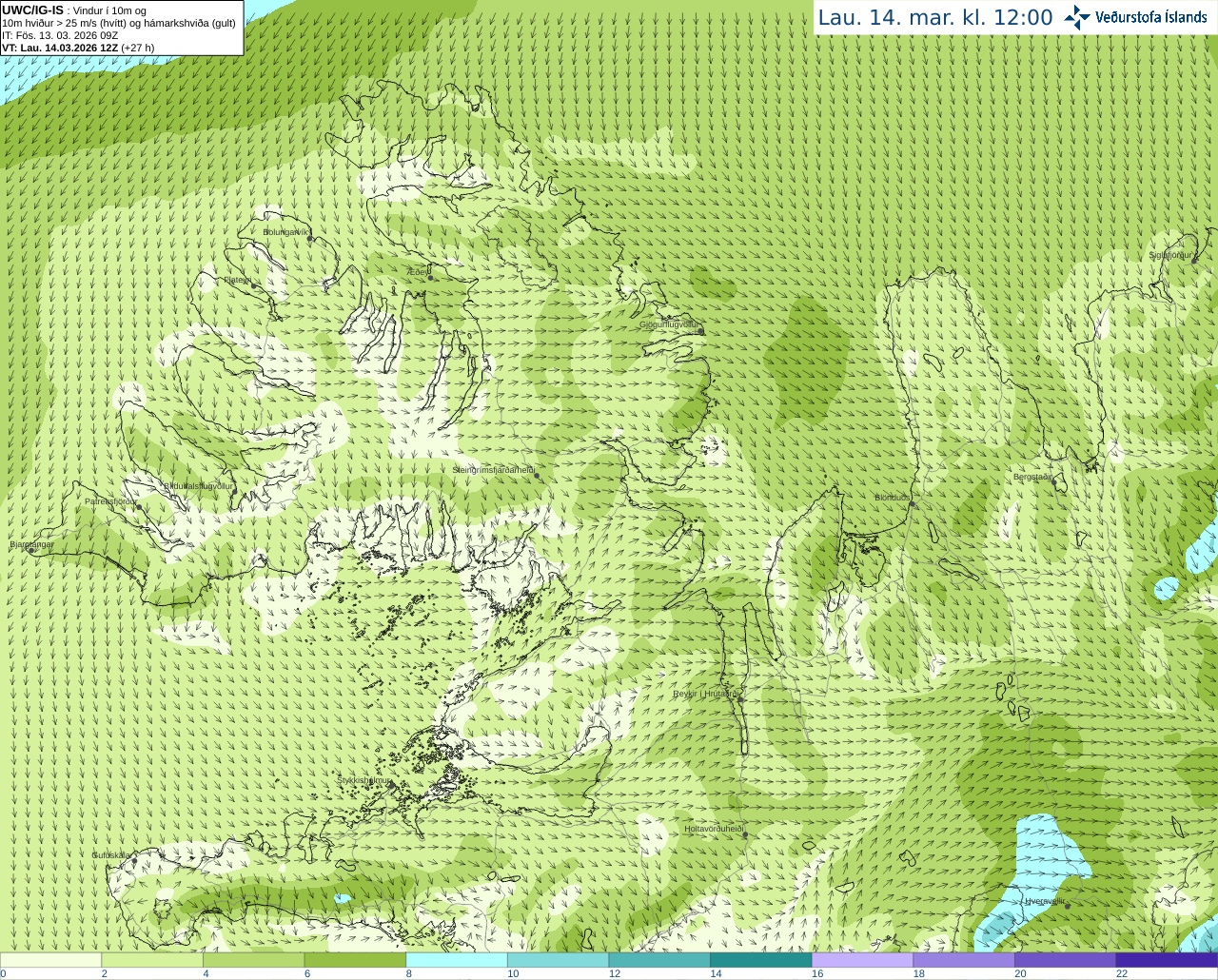Click the Siglufjörður station label
Viewport: 1218px width, 980px height.
tap(1170, 255)
